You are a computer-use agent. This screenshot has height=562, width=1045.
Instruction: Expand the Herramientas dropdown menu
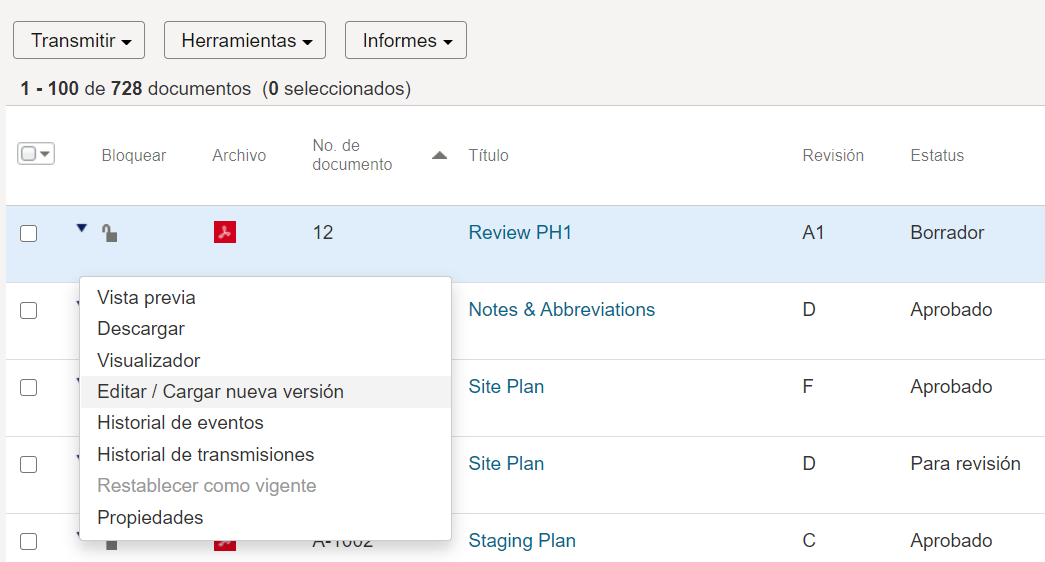pyautogui.click(x=245, y=40)
